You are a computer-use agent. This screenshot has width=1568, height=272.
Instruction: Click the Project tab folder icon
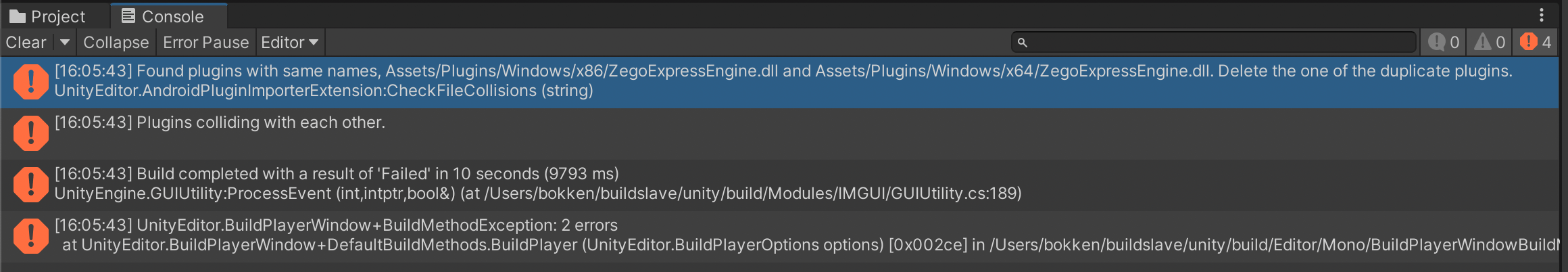[18, 16]
